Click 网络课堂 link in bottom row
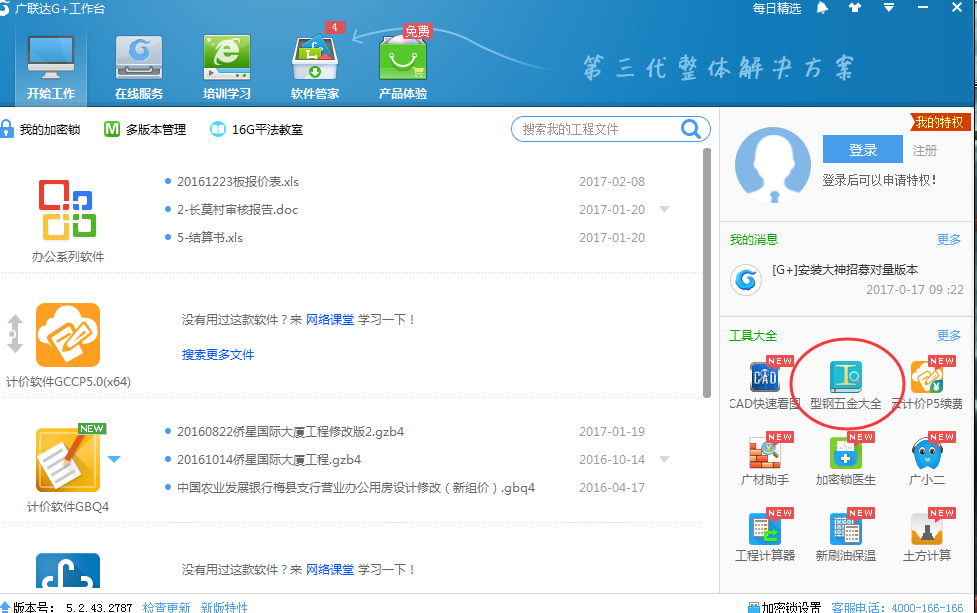 pos(330,569)
